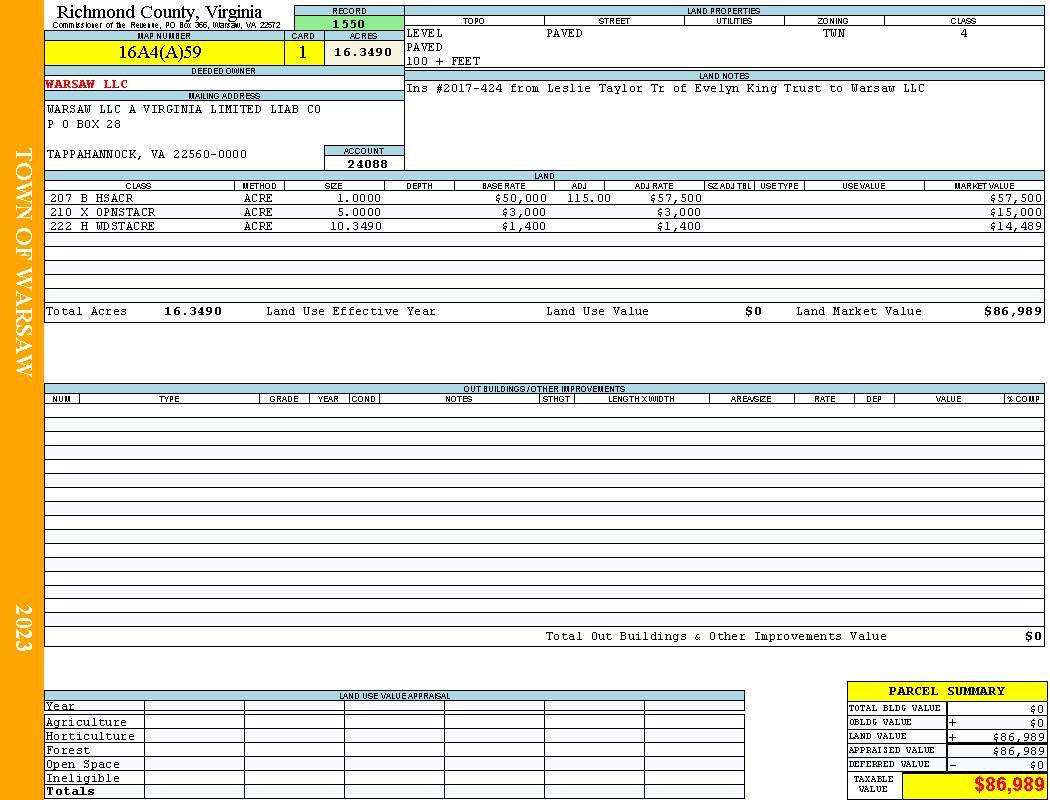Select TAPPAHANNOCK, VA 22560-0000 text
Image resolution: width=1050 pixels, height=800 pixels.
[147, 155]
